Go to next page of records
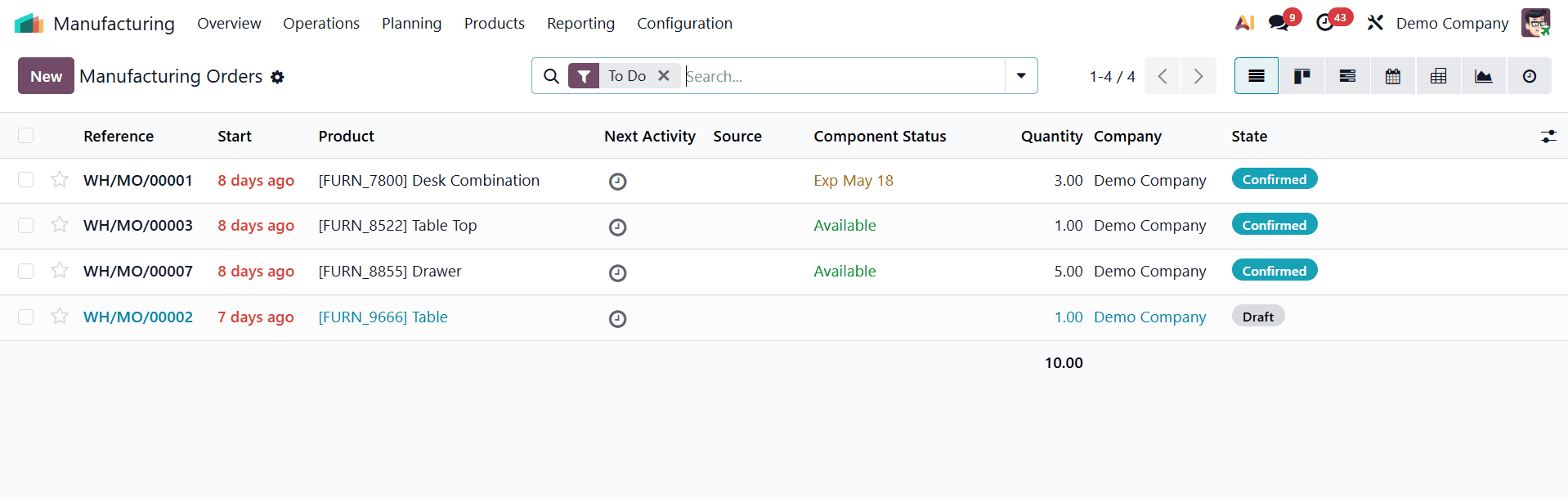The width and height of the screenshot is (1568, 499). (1198, 76)
